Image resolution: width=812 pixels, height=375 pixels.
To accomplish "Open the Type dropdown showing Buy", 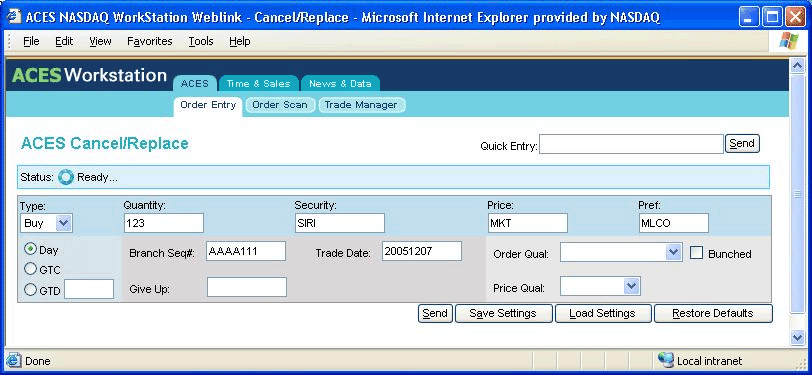I will 46,223.
